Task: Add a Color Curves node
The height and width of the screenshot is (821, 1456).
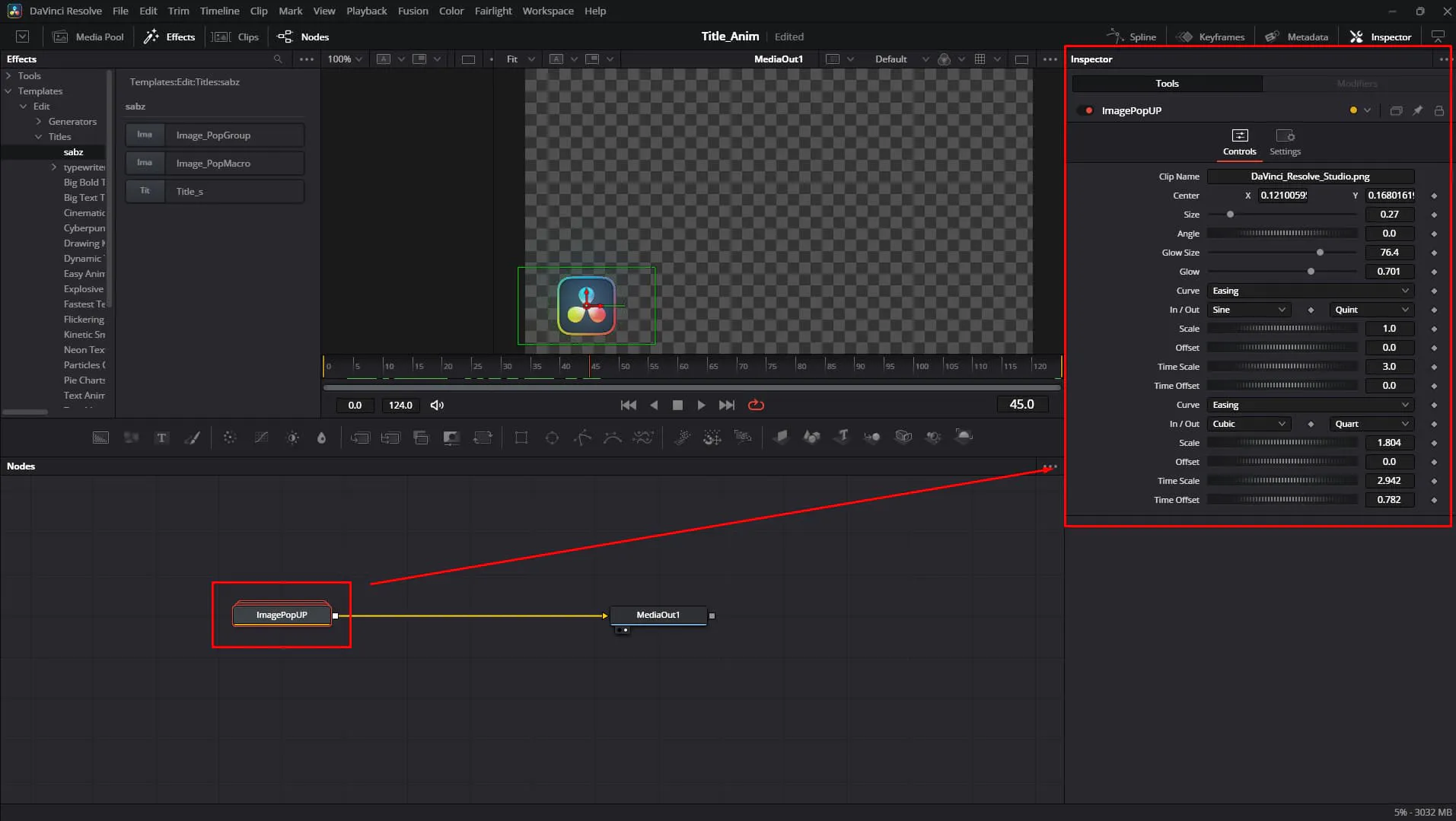Action: click(x=261, y=438)
